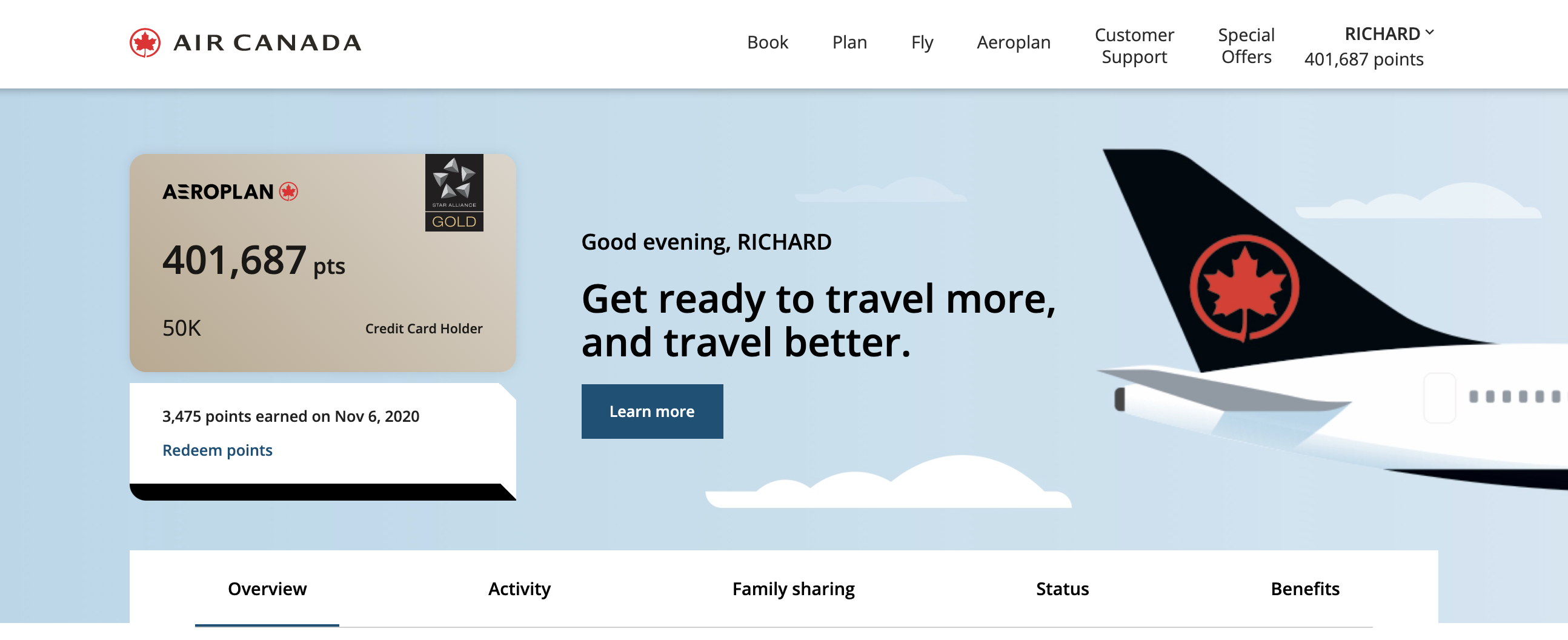Select the Overview tab
Viewport: 1568px width, 640px height.
coord(267,589)
